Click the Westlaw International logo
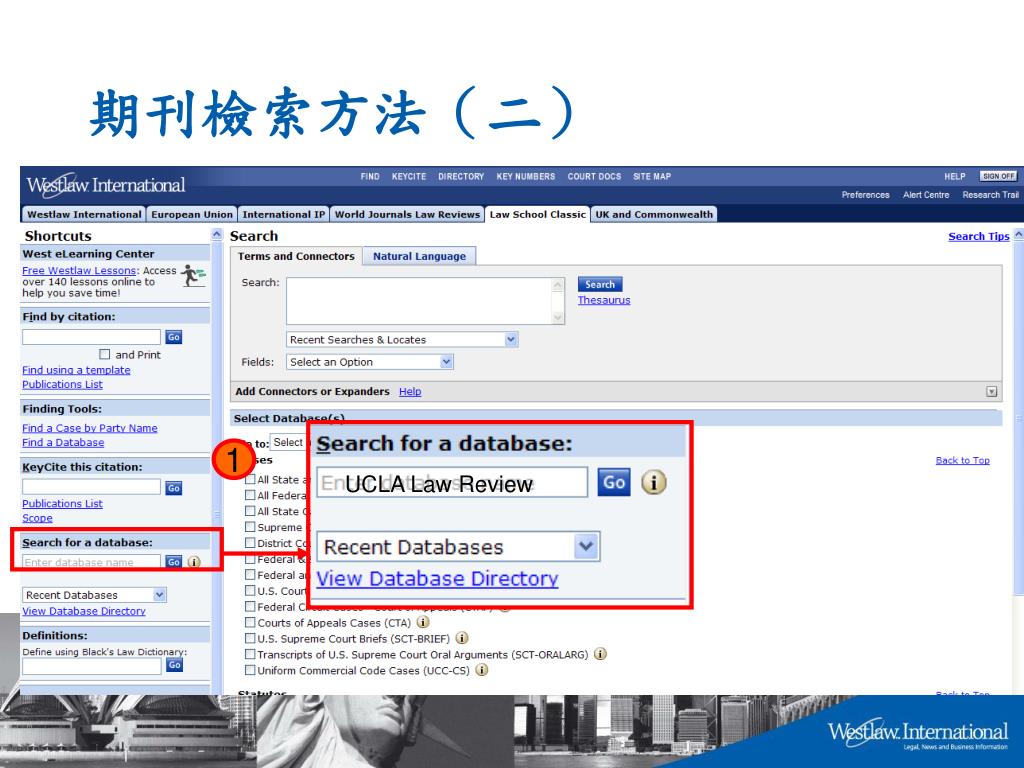Screen dimensions: 1024x768 [x=106, y=185]
